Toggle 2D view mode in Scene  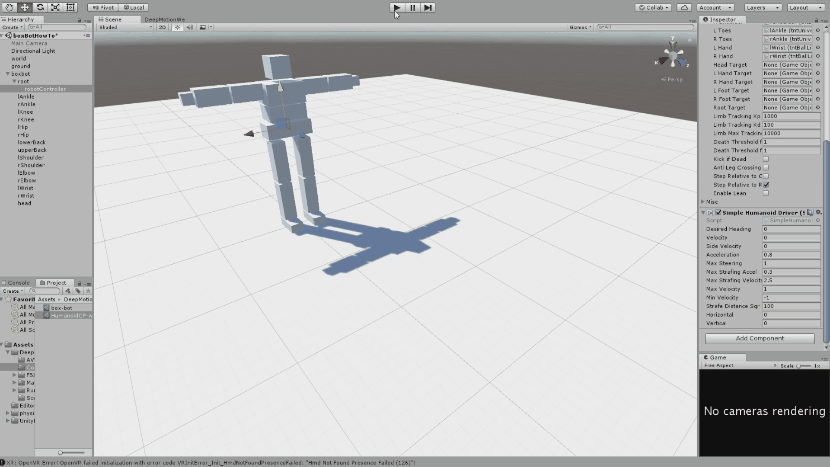click(x=163, y=27)
